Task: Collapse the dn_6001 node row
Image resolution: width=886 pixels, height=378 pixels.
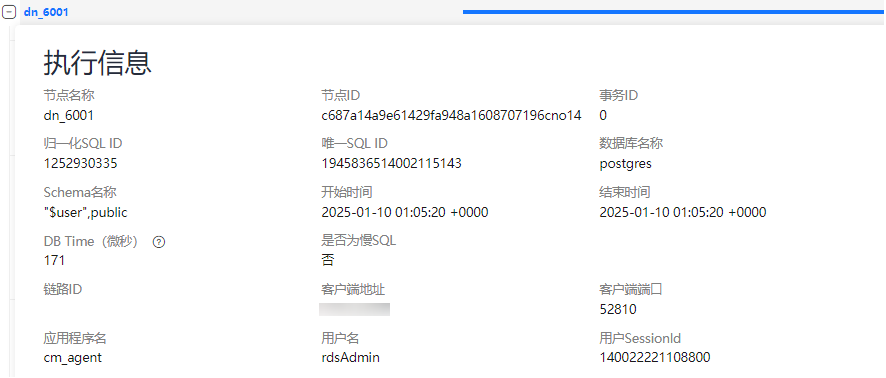Action: pos(9,12)
